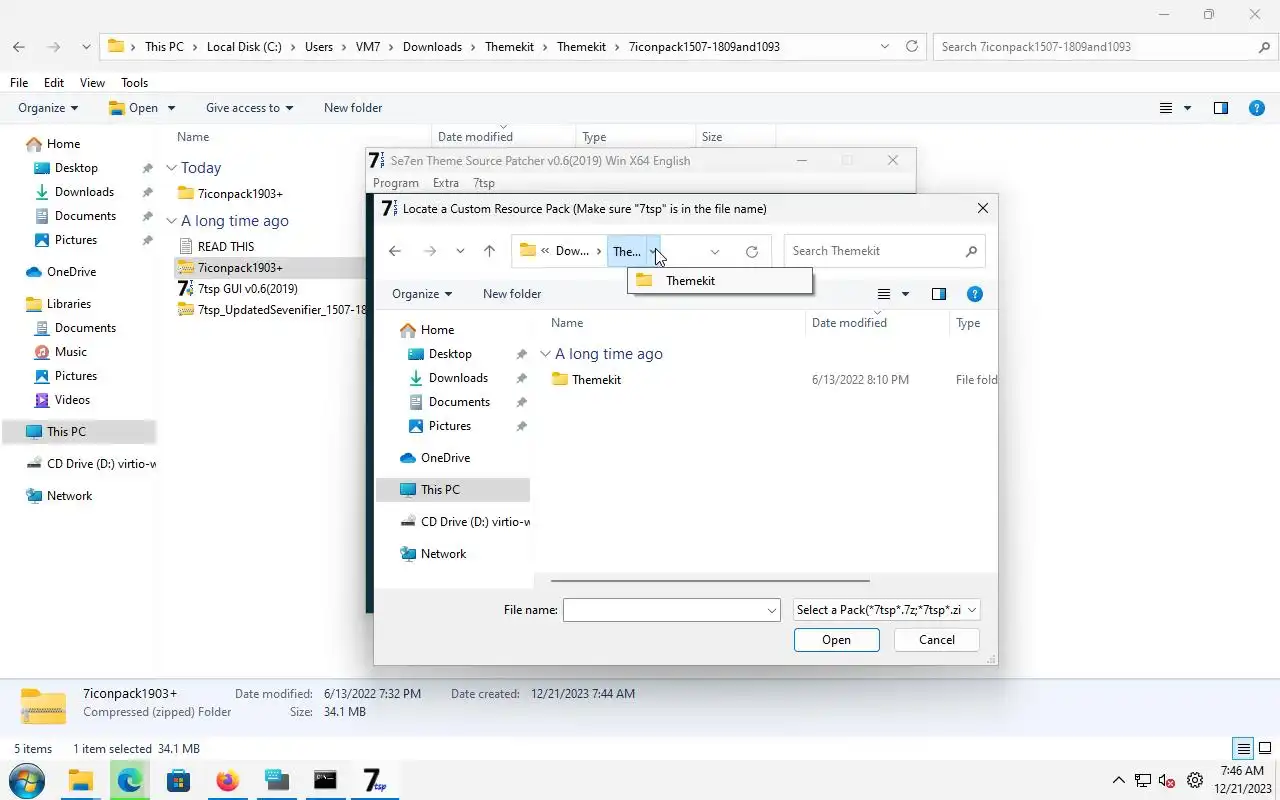Open the dialog view options dropdown arrow
This screenshot has width=1280, height=800.
906,294
